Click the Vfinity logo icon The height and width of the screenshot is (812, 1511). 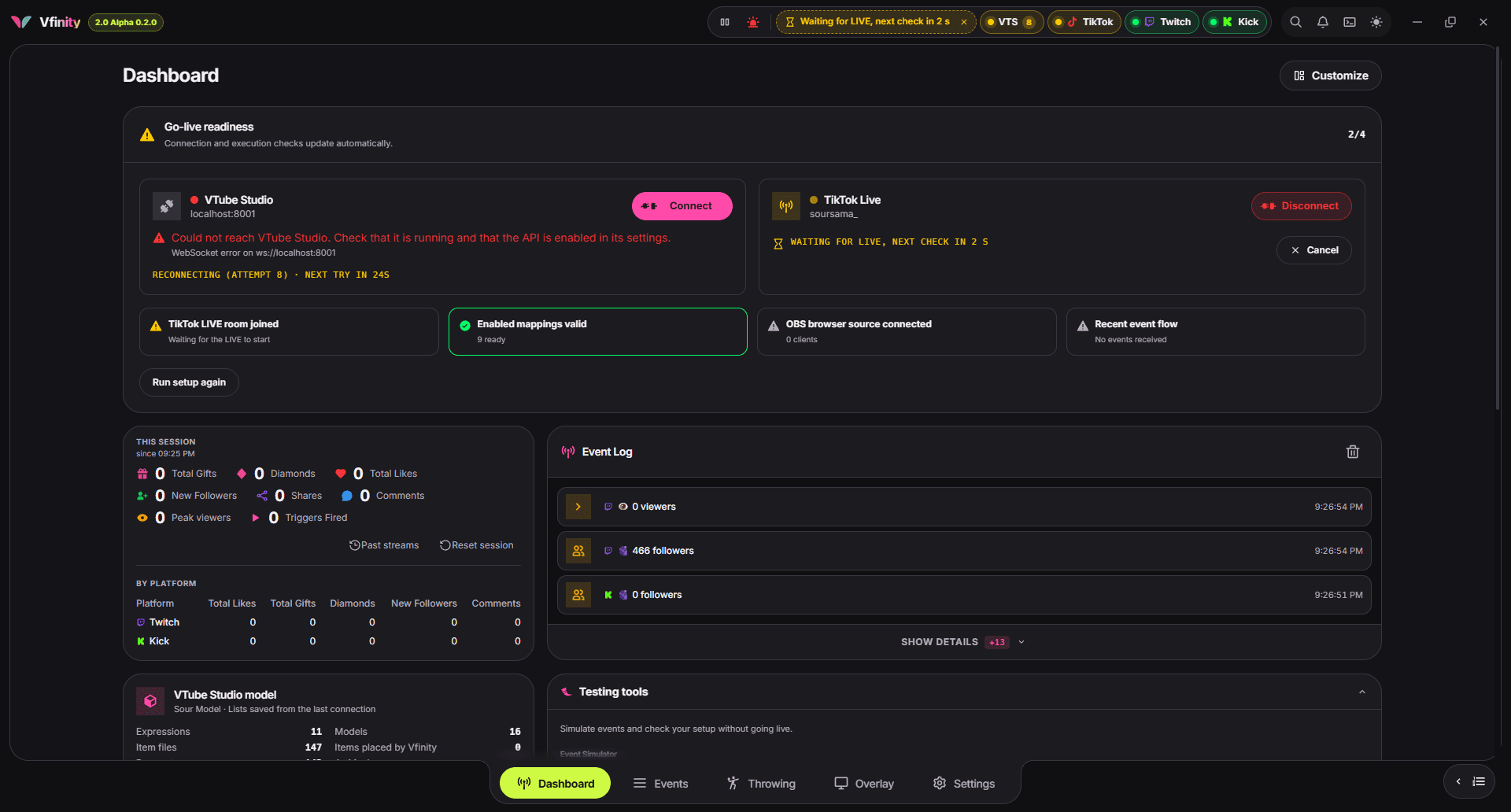coord(21,22)
